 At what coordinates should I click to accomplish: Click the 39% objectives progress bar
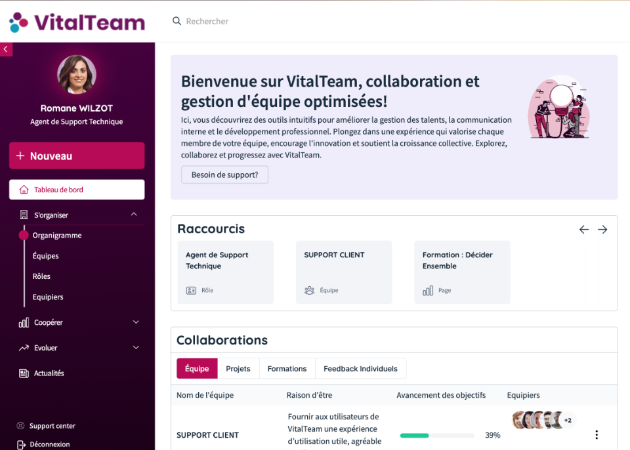(x=437, y=435)
